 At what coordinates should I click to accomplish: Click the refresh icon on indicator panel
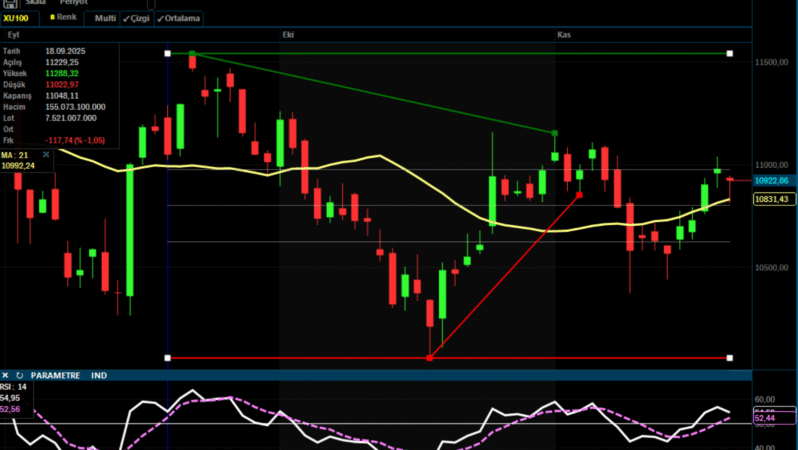[19, 376]
